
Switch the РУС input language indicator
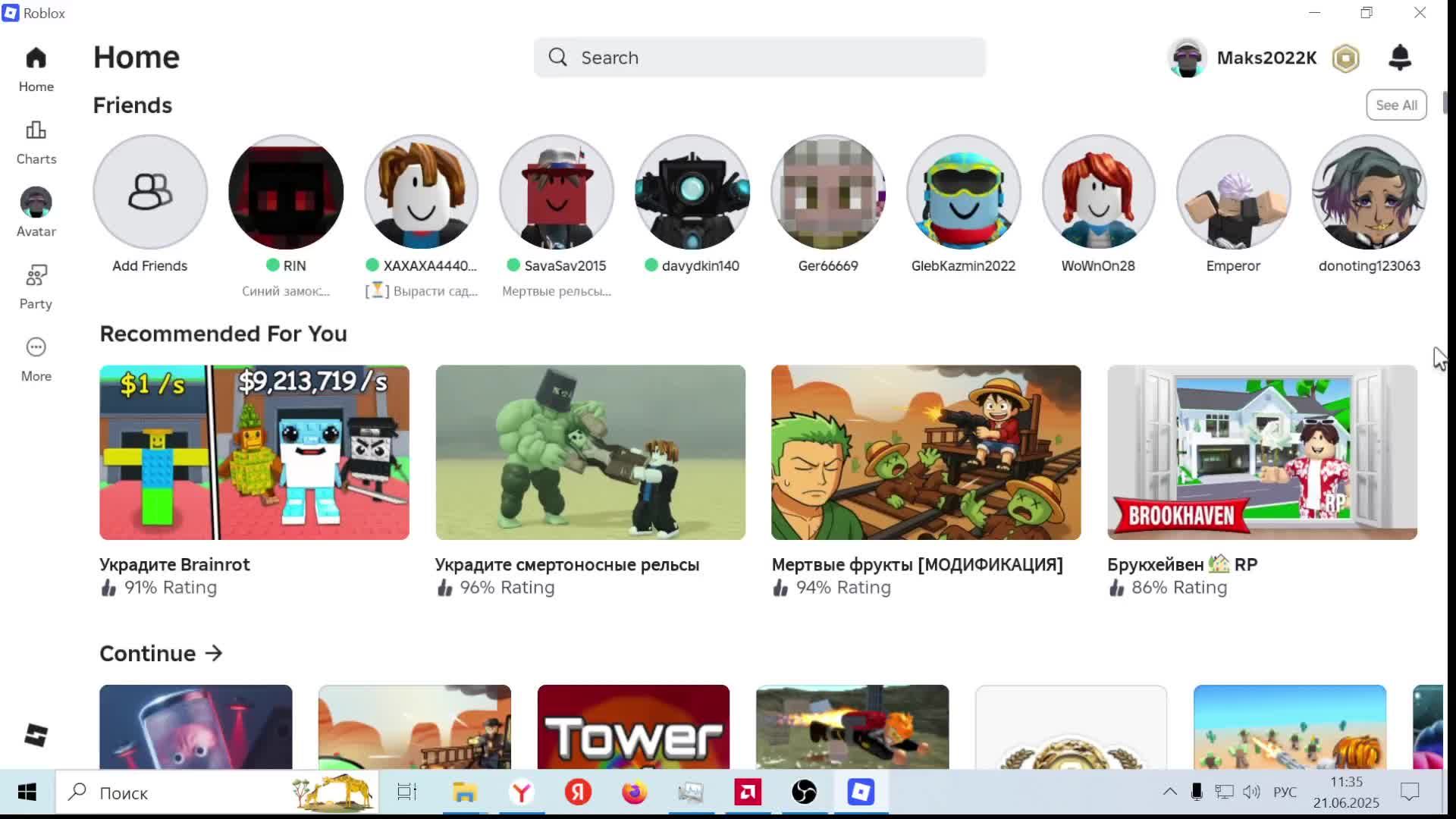pyautogui.click(x=1285, y=792)
